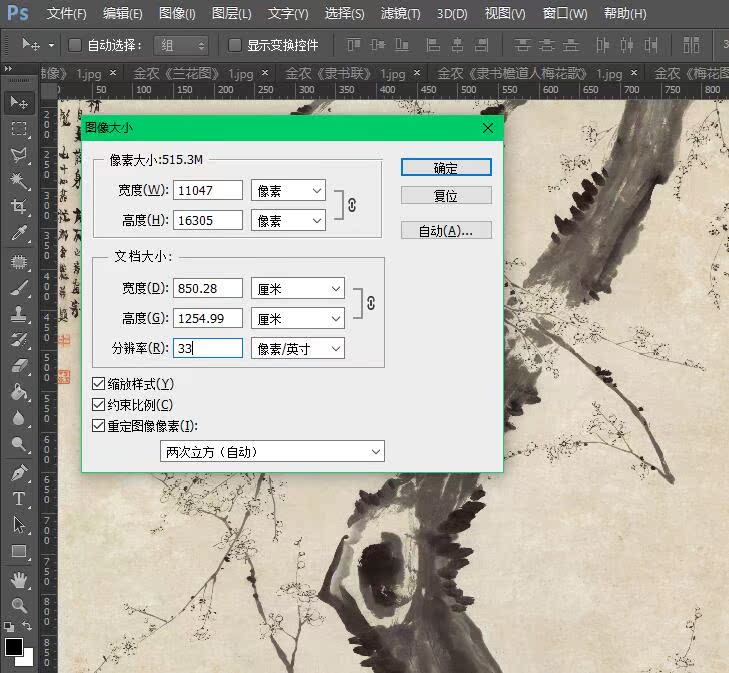
Task: Open the 滤镜(T) menu
Action: point(400,13)
